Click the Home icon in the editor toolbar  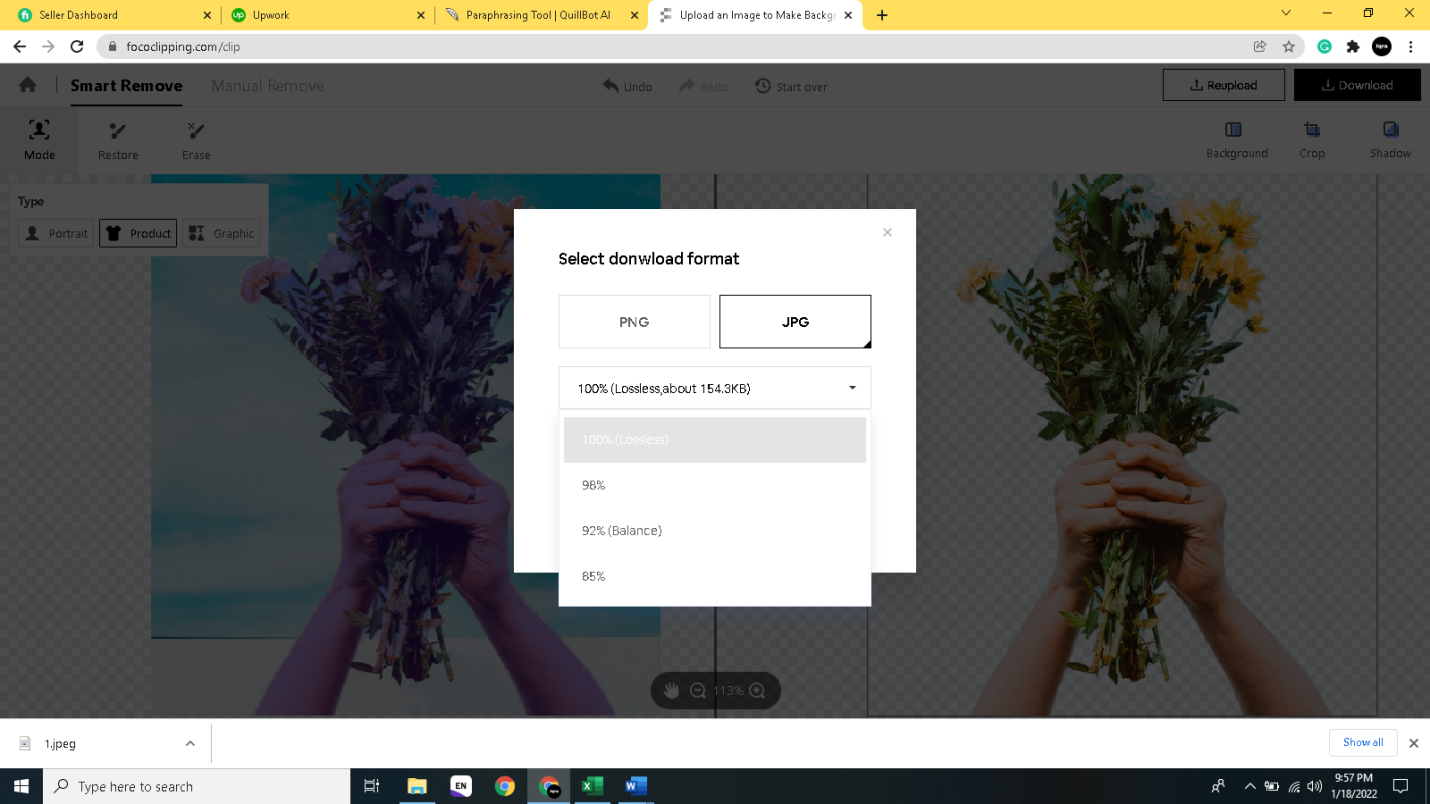click(x=28, y=86)
